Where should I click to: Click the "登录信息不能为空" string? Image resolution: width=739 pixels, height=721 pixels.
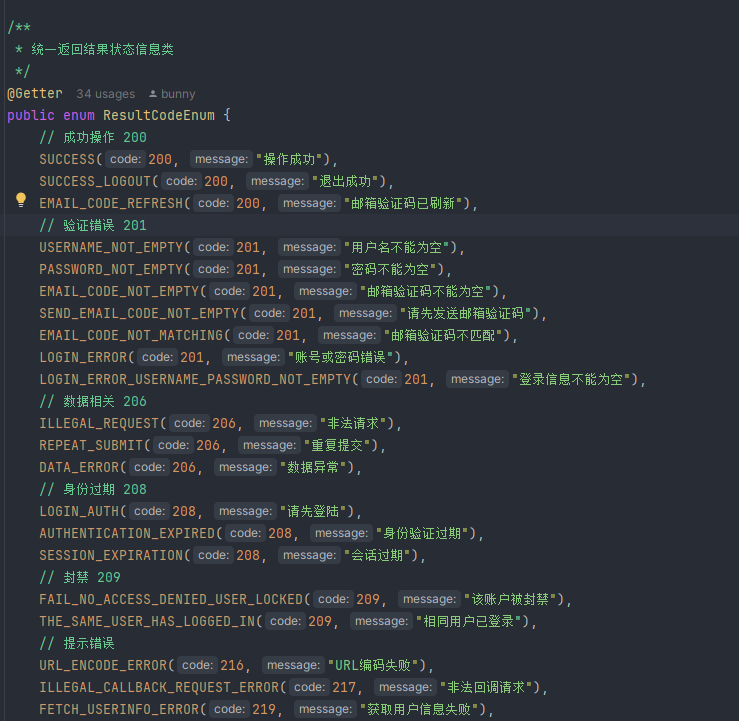pyautogui.click(x=571, y=379)
